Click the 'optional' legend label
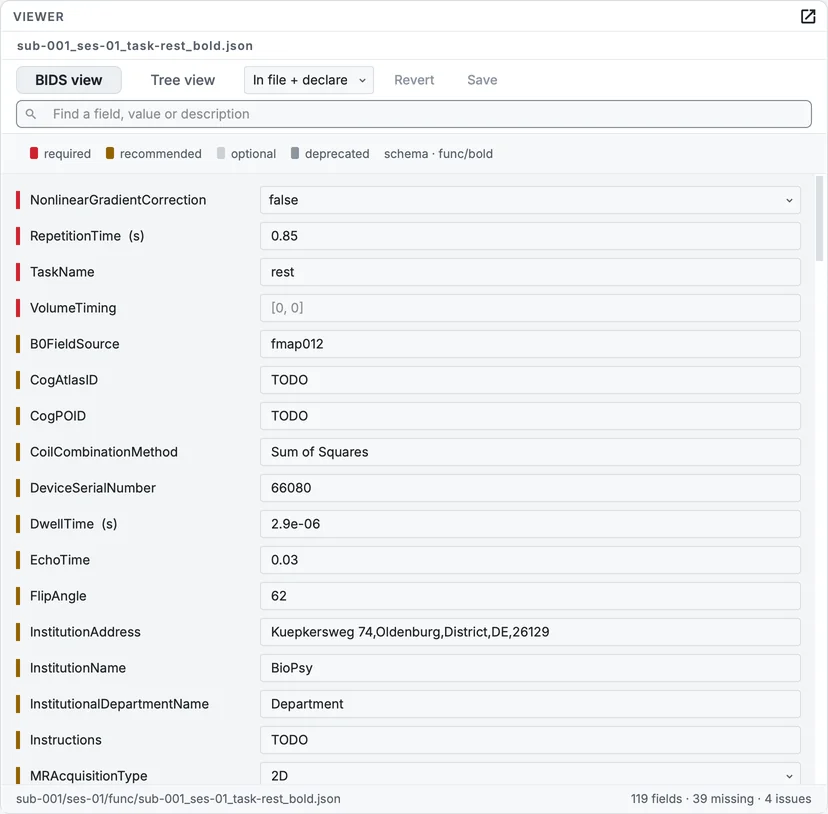 (253, 154)
